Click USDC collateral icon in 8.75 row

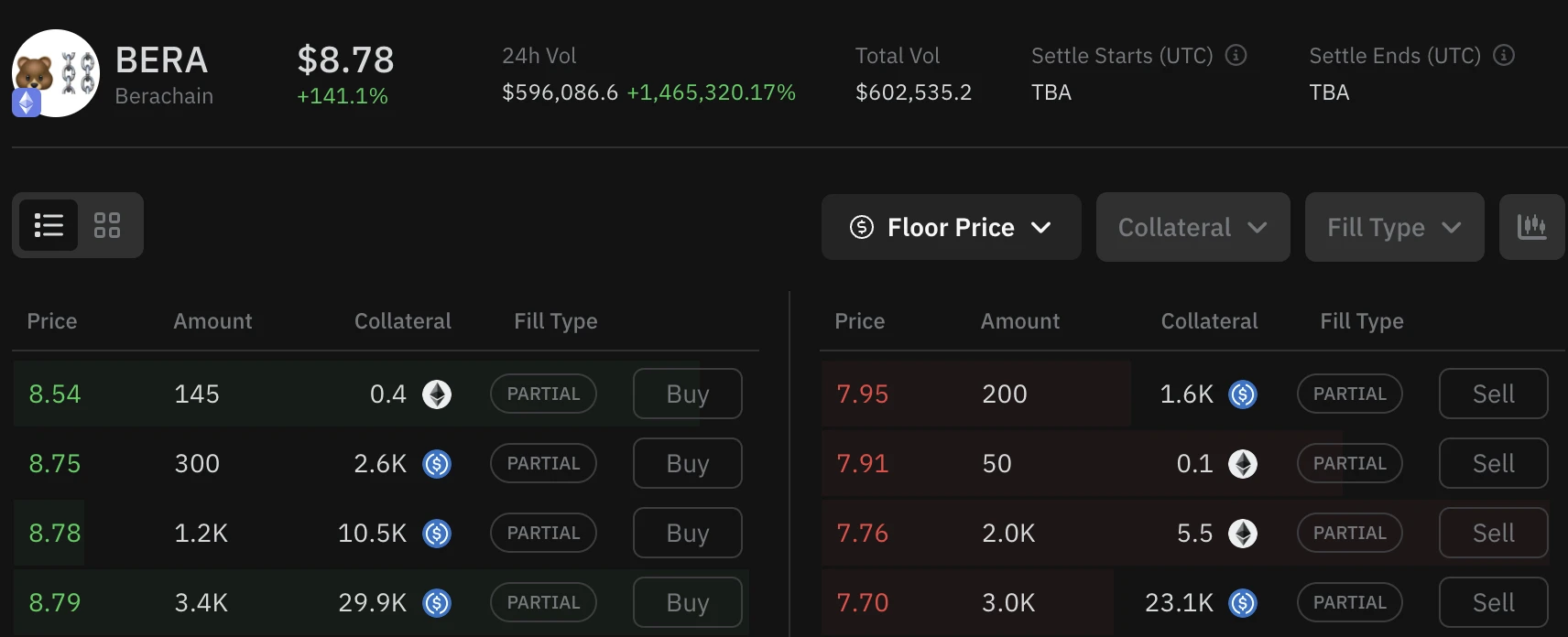437,464
